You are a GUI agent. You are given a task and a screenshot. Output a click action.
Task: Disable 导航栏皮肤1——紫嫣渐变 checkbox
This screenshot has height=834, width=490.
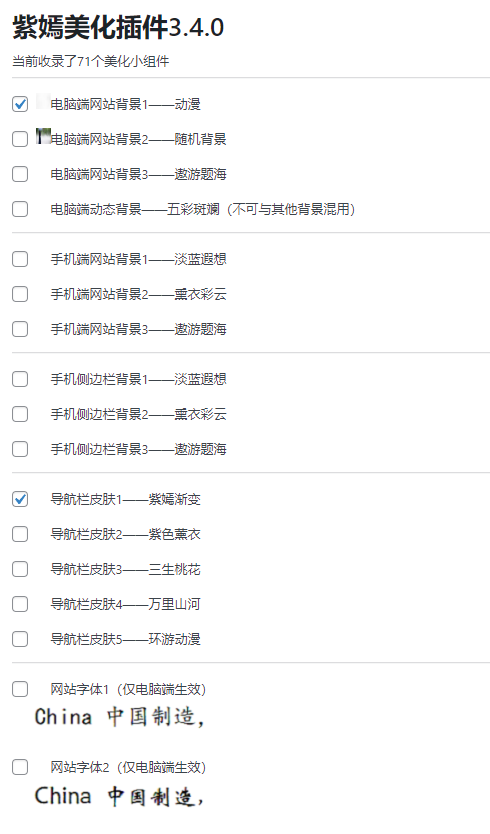coord(20,499)
